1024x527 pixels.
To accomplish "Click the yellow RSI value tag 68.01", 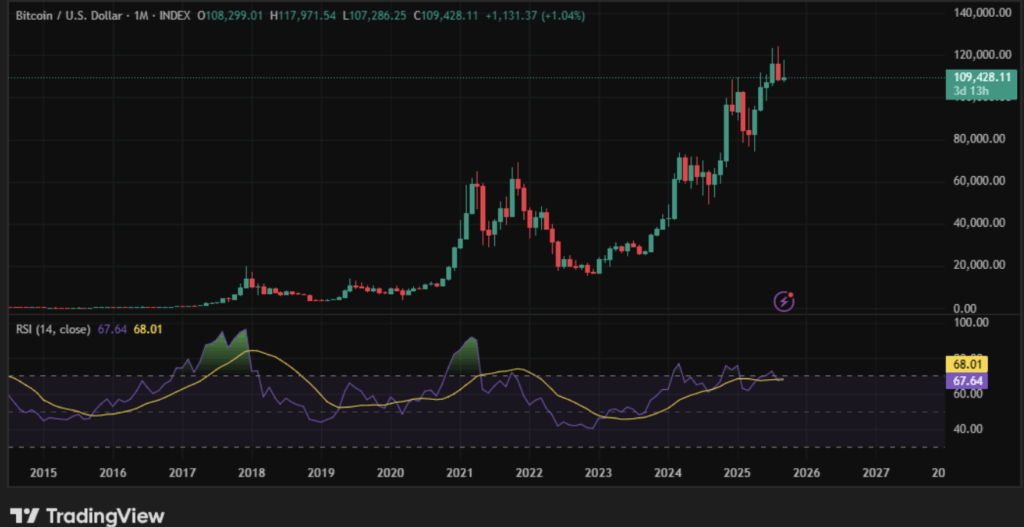I will coord(966,365).
